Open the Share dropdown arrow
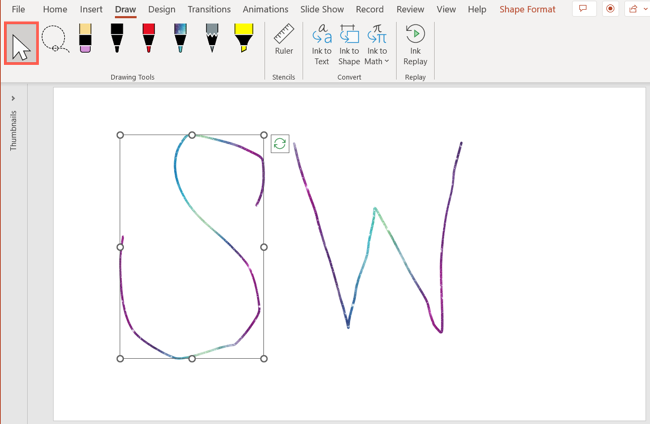The image size is (650, 424). click(645, 9)
